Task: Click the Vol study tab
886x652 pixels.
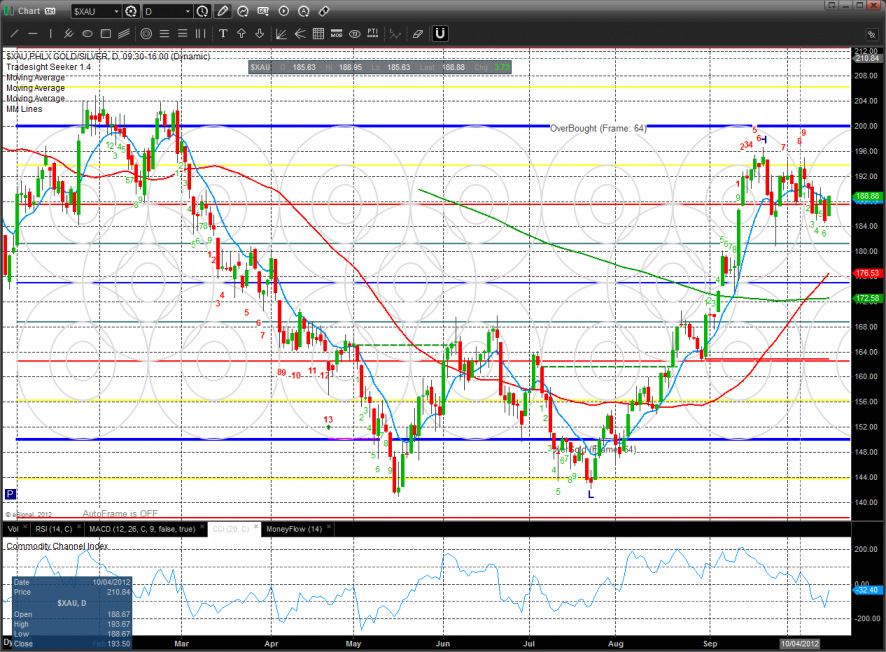Action: point(14,528)
